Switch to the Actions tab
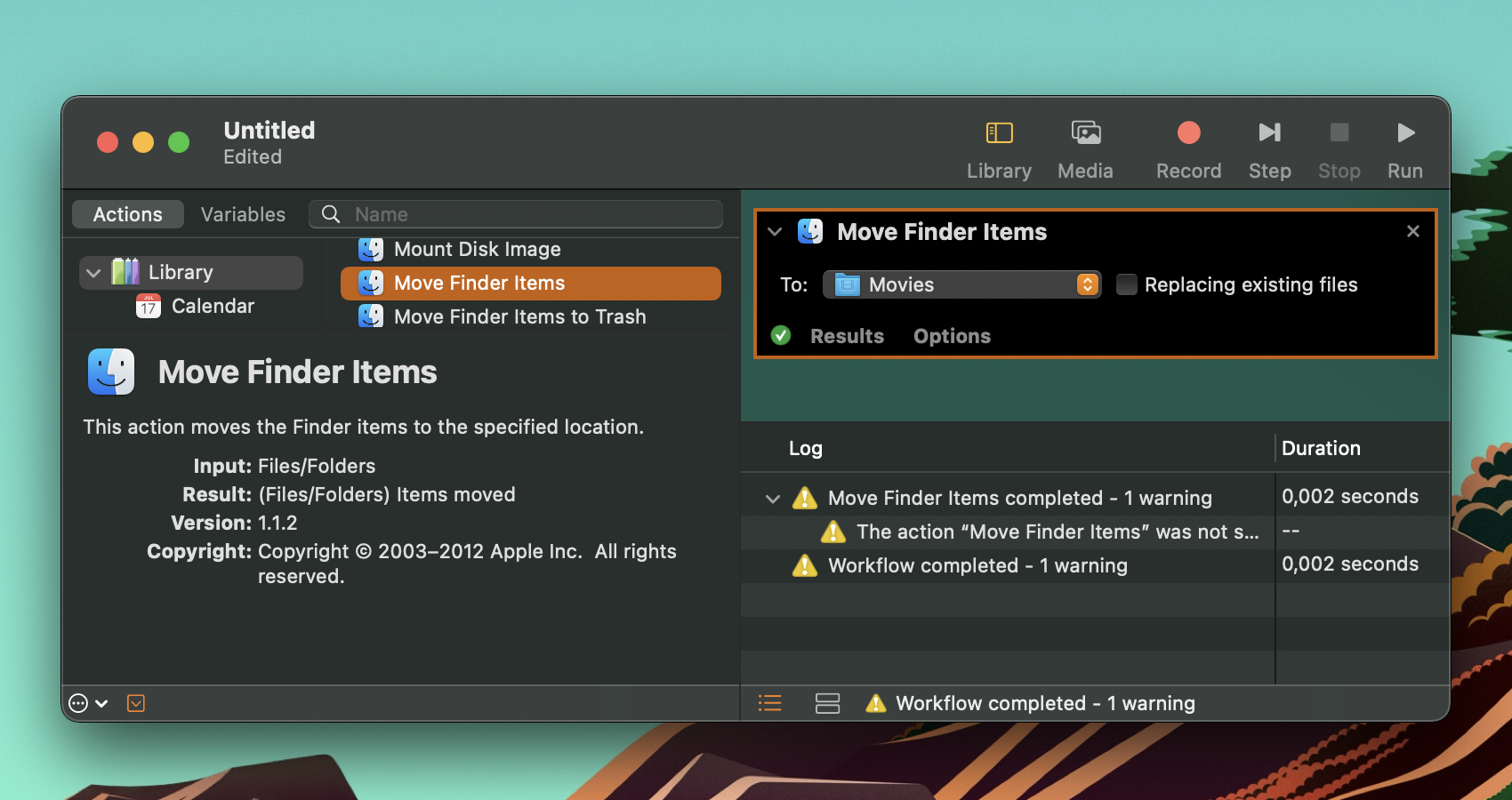Viewport: 1512px width, 800px height. pos(128,214)
